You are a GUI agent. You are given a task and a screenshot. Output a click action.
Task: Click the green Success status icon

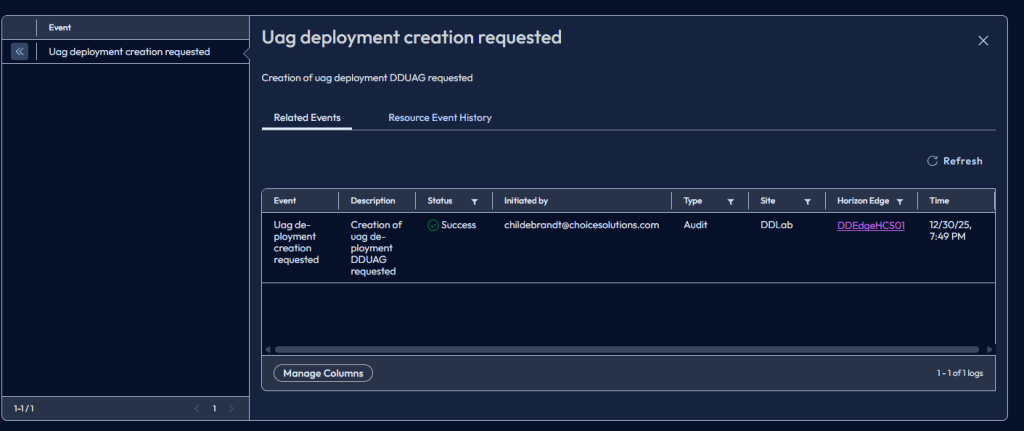[x=433, y=225]
